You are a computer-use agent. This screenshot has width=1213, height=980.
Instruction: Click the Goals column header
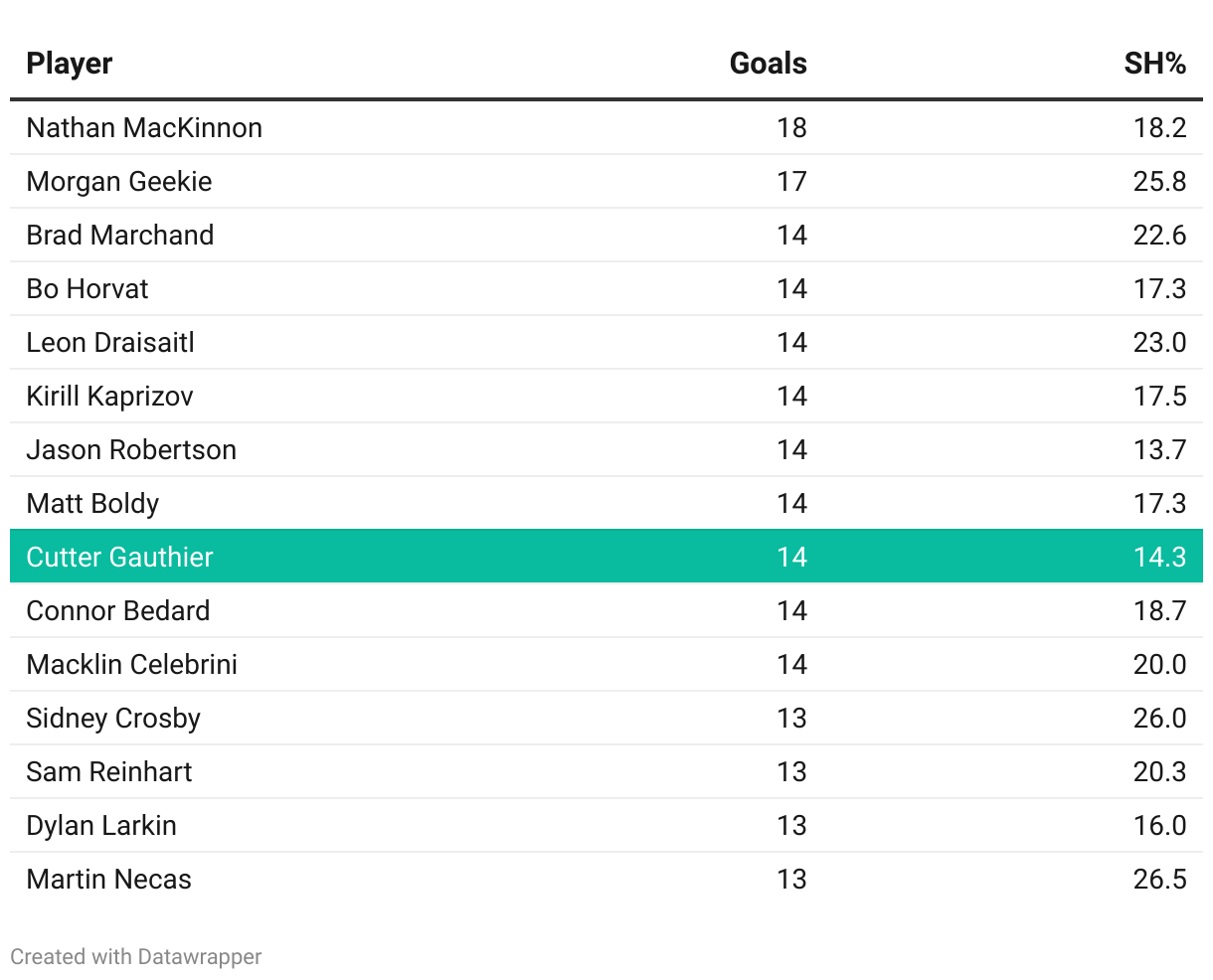(768, 64)
